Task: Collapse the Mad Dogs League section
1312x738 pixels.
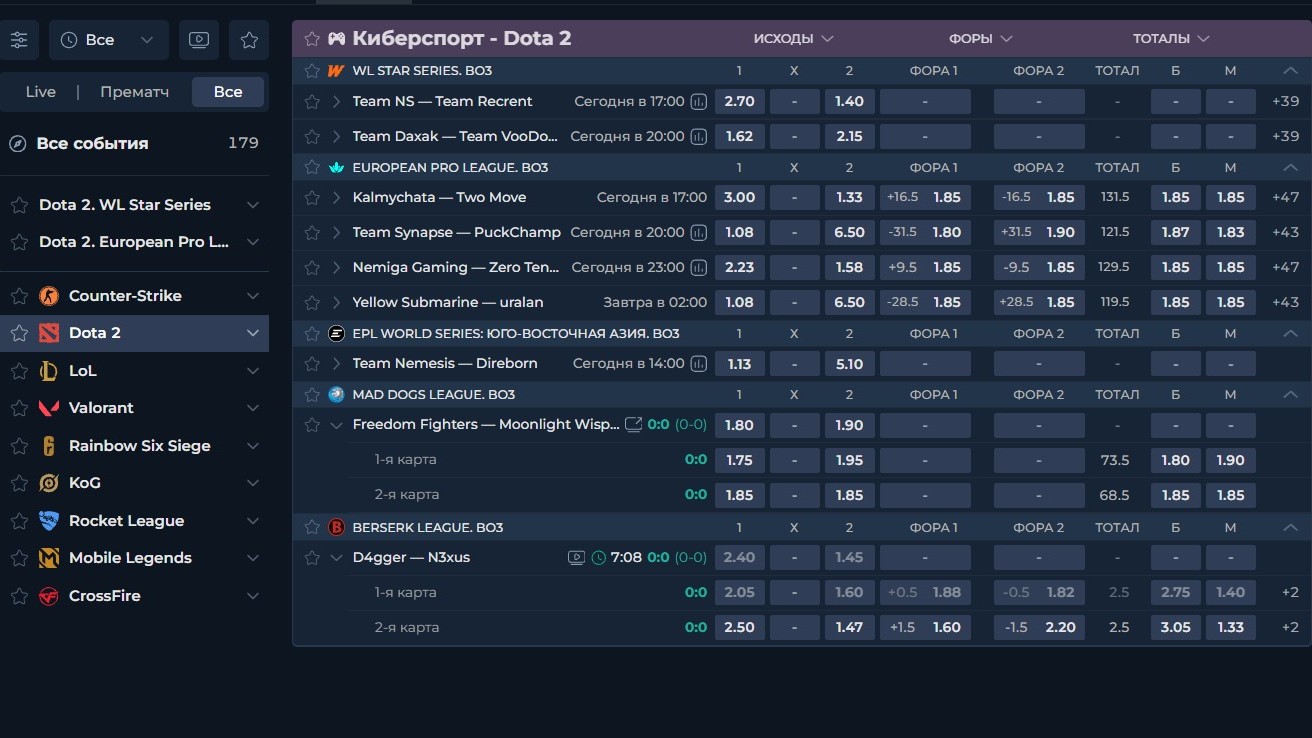Action: pyautogui.click(x=1290, y=394)
